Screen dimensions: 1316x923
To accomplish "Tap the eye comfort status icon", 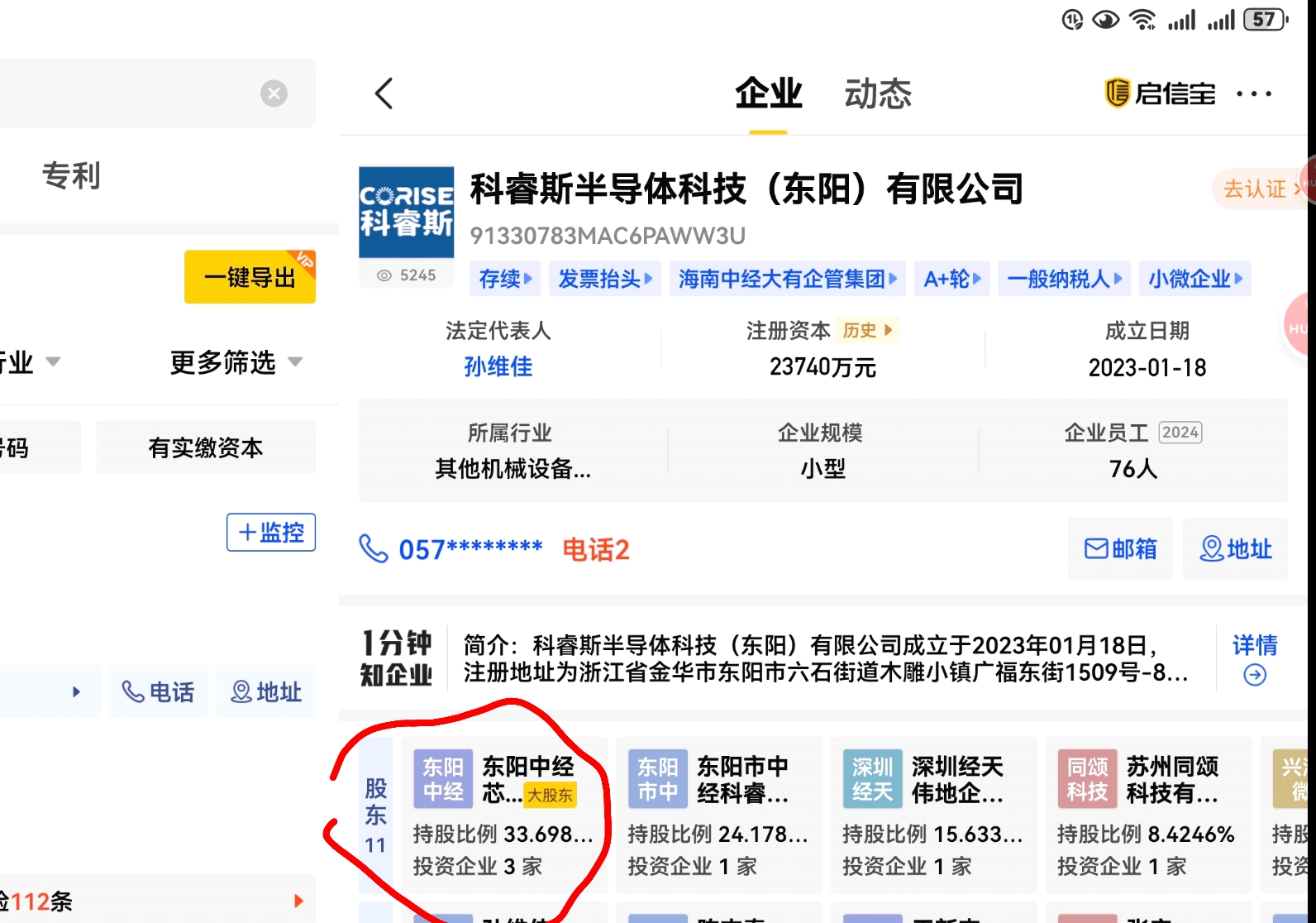I will click(x=1105, y=19).
